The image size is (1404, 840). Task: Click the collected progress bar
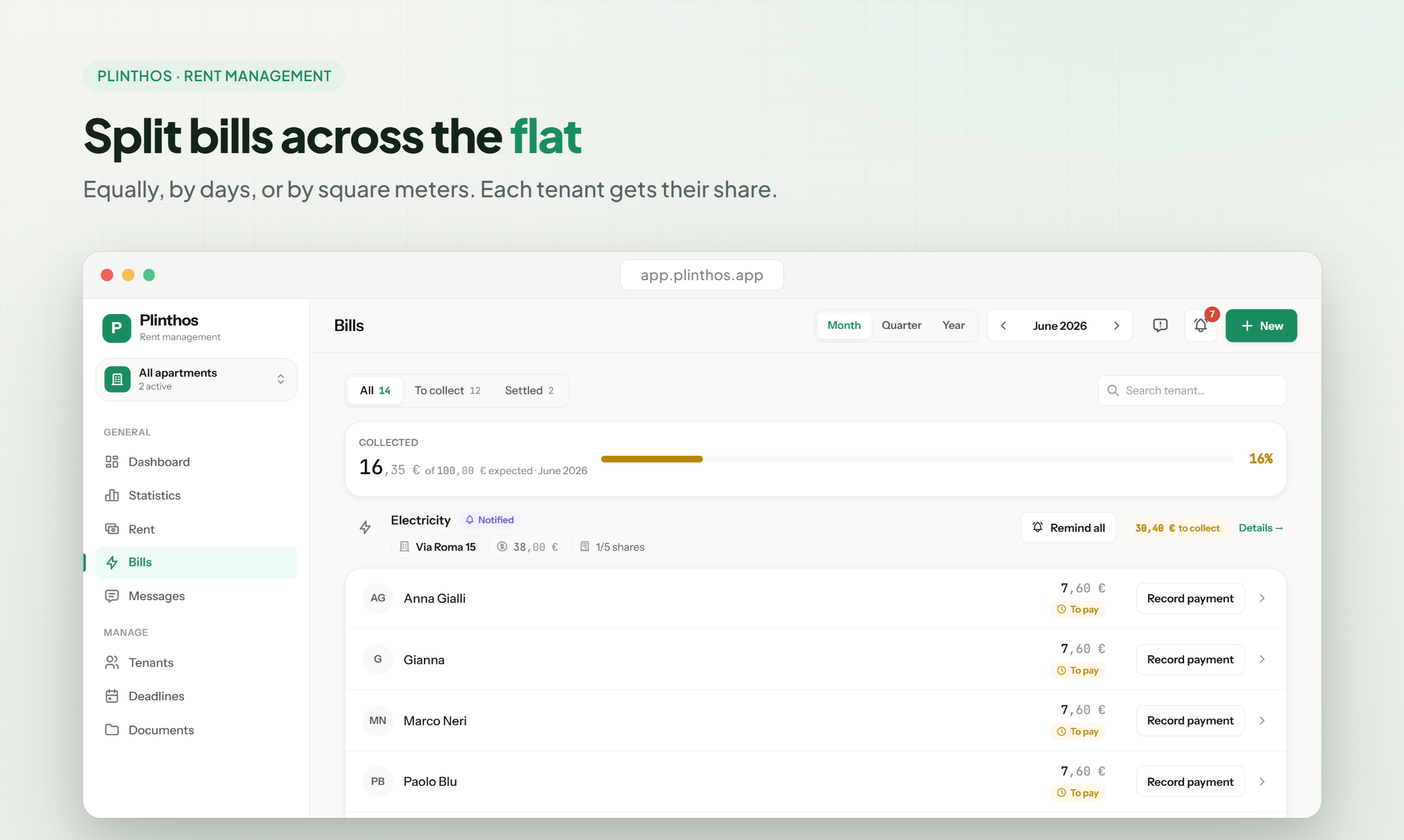click(x=918, y=459)
